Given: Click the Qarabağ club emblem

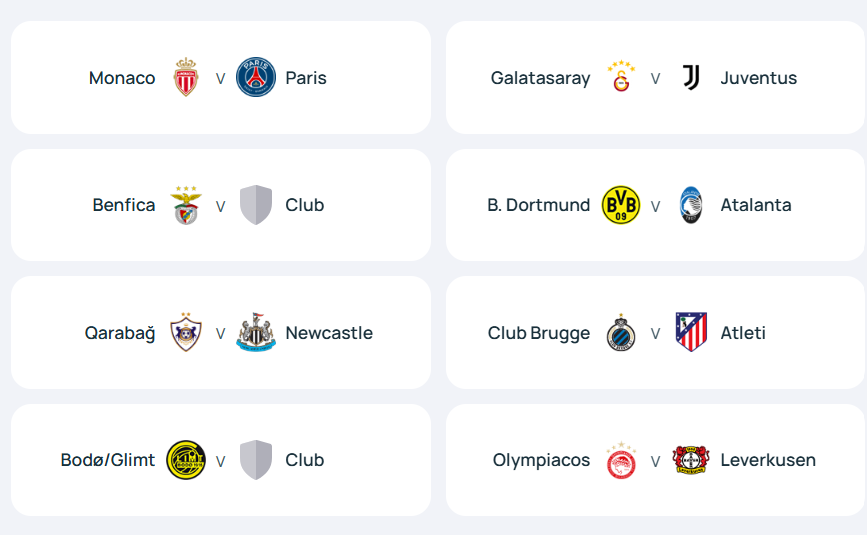Looking at the screenshot, I should click(186, 333).
